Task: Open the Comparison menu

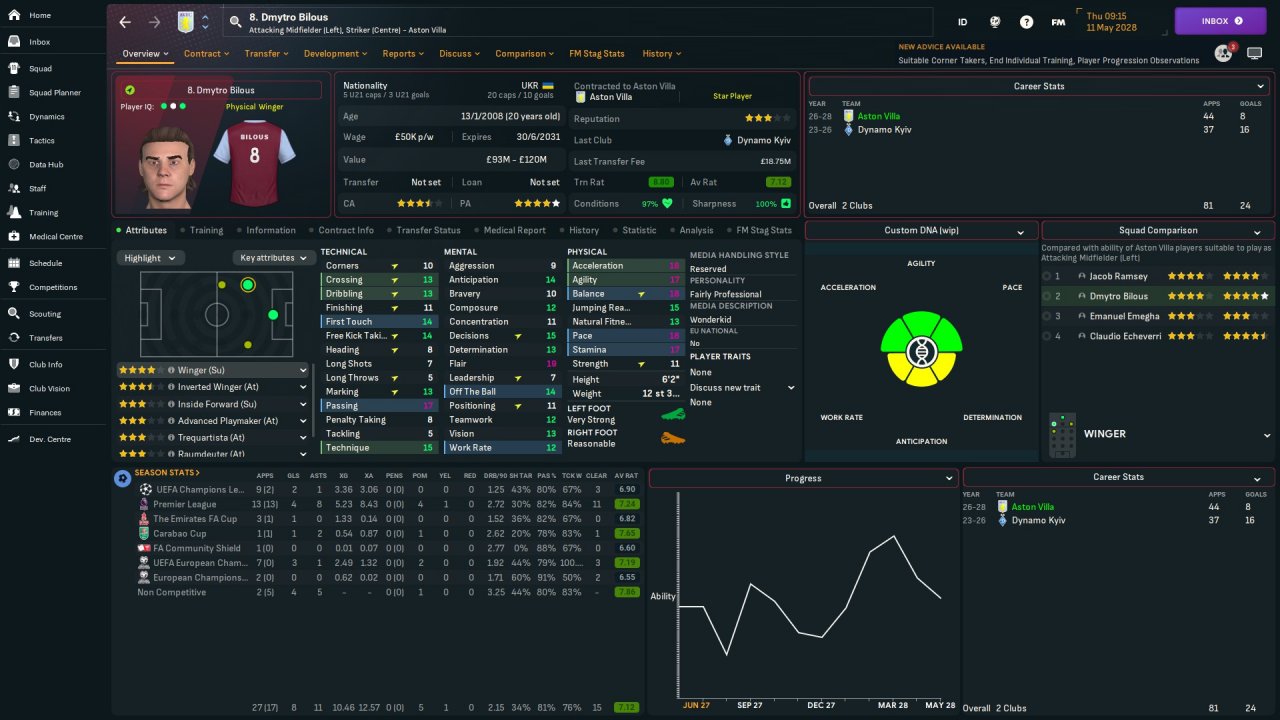Action: click(525, 54)
